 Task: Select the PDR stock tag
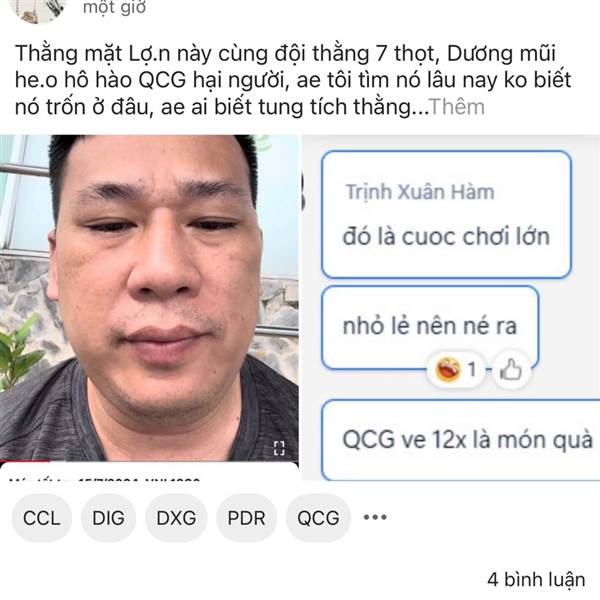coord(246,518)
